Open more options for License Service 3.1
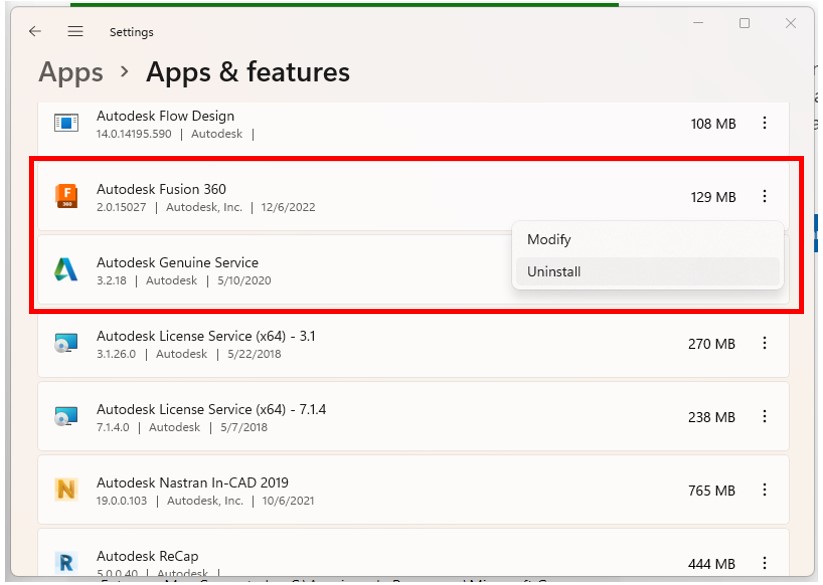 [x=764, y=343]
